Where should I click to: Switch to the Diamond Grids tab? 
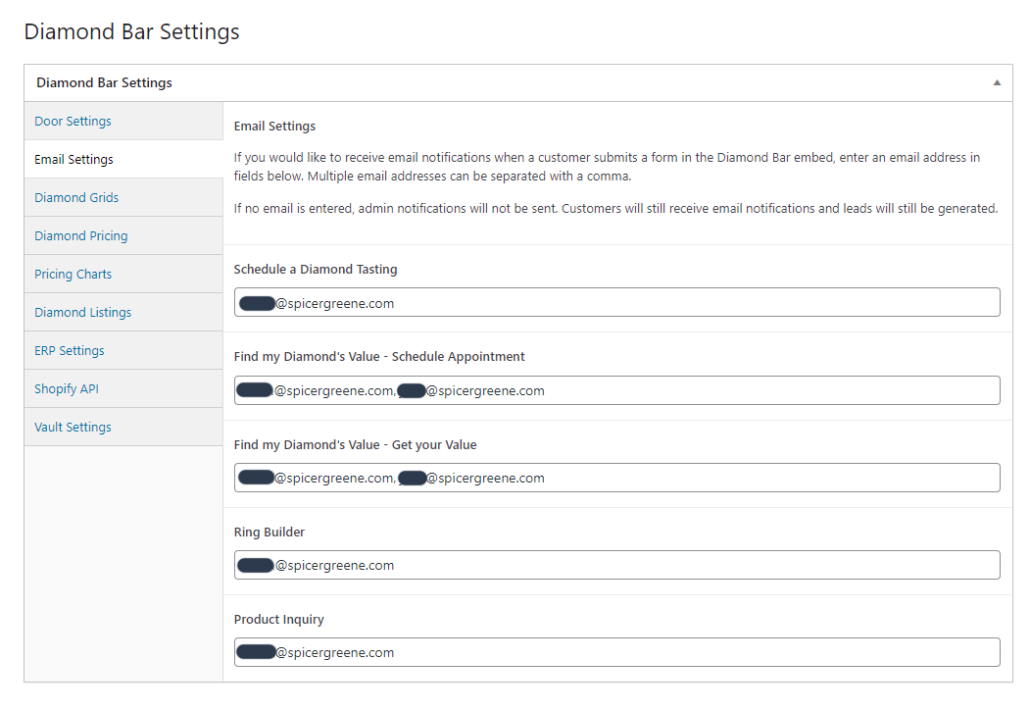(76, 198)
